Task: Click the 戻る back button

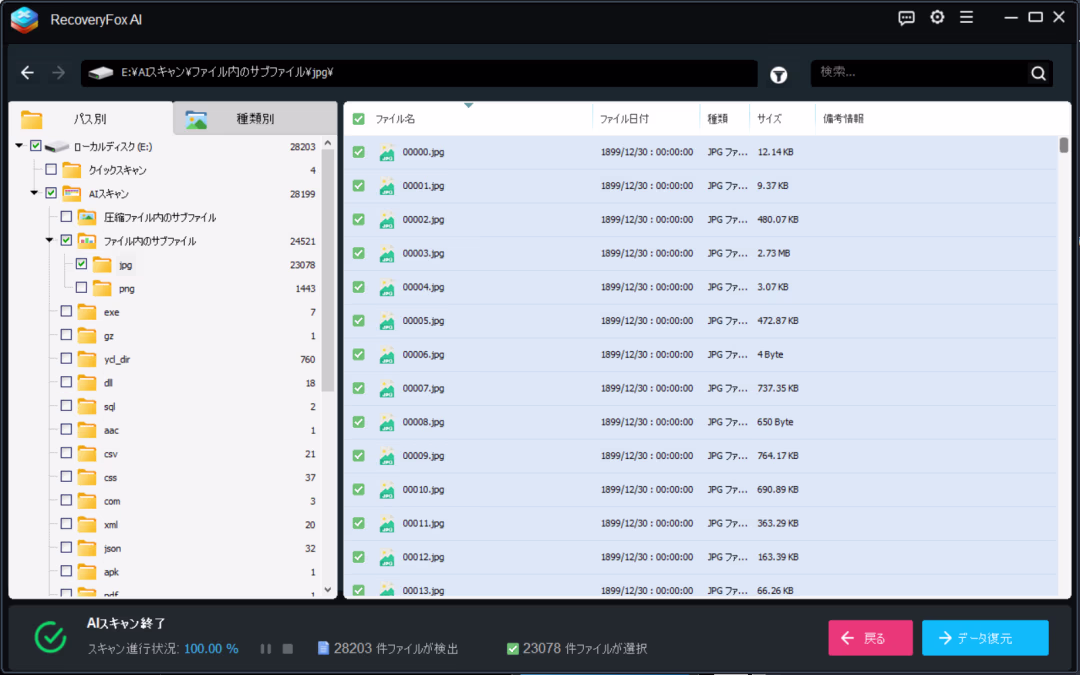Action: click(x=871, y=638)
